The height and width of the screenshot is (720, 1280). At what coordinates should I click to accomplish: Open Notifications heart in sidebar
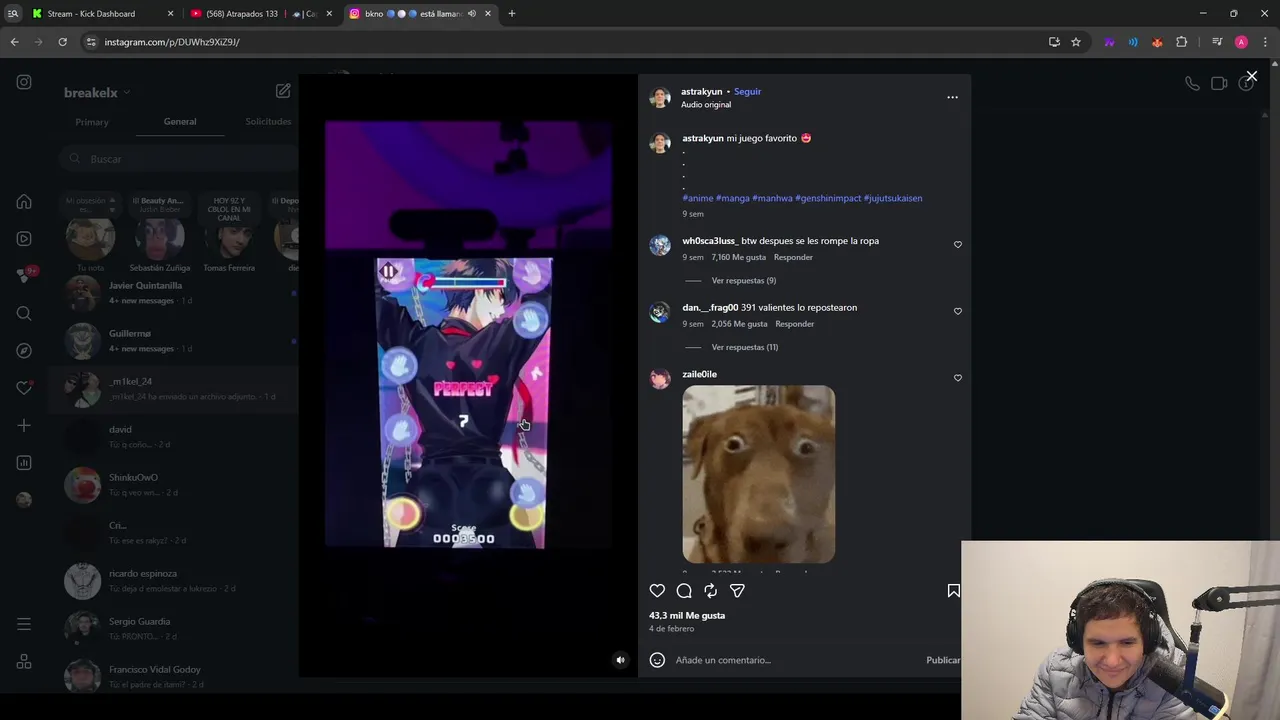click(x=24, y=388)
